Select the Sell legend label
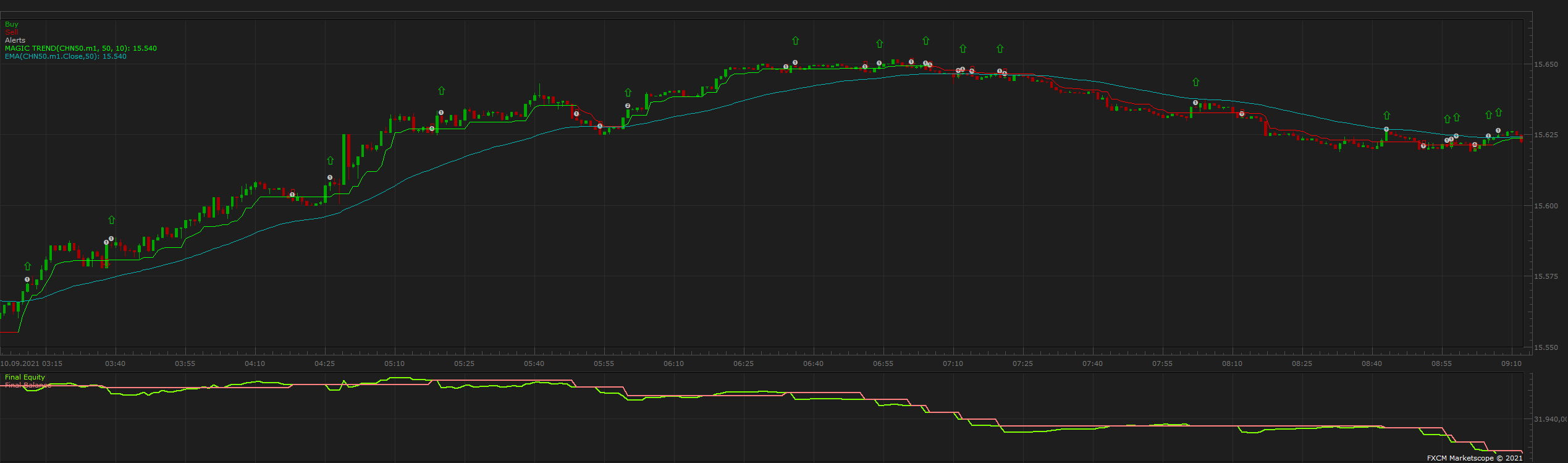Screen dimensions: 1568x463 pyautogui.click(x=12, y=32)
